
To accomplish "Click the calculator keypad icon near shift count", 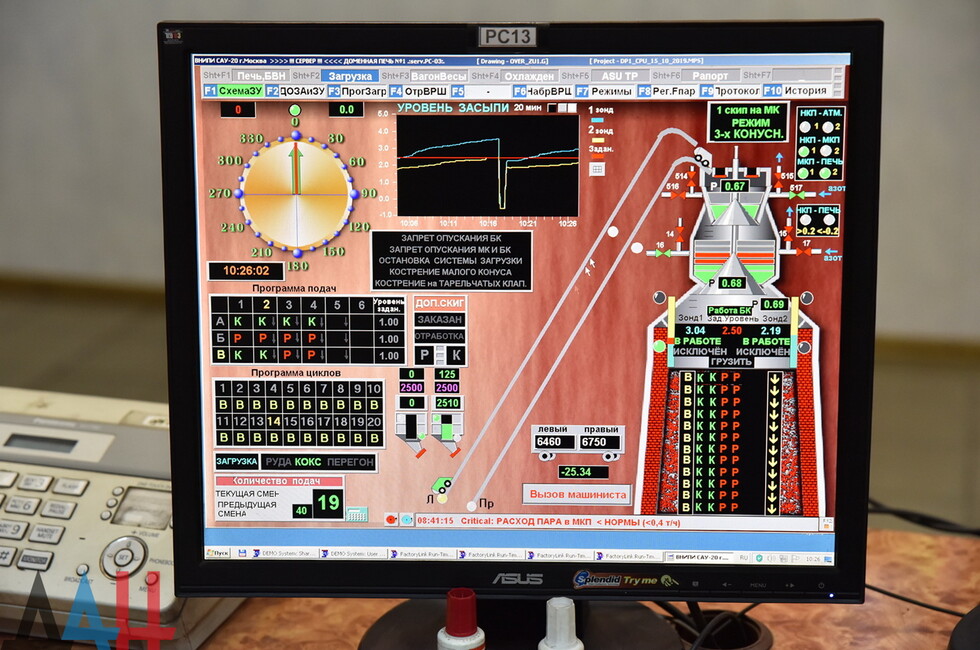I will 356,513.
